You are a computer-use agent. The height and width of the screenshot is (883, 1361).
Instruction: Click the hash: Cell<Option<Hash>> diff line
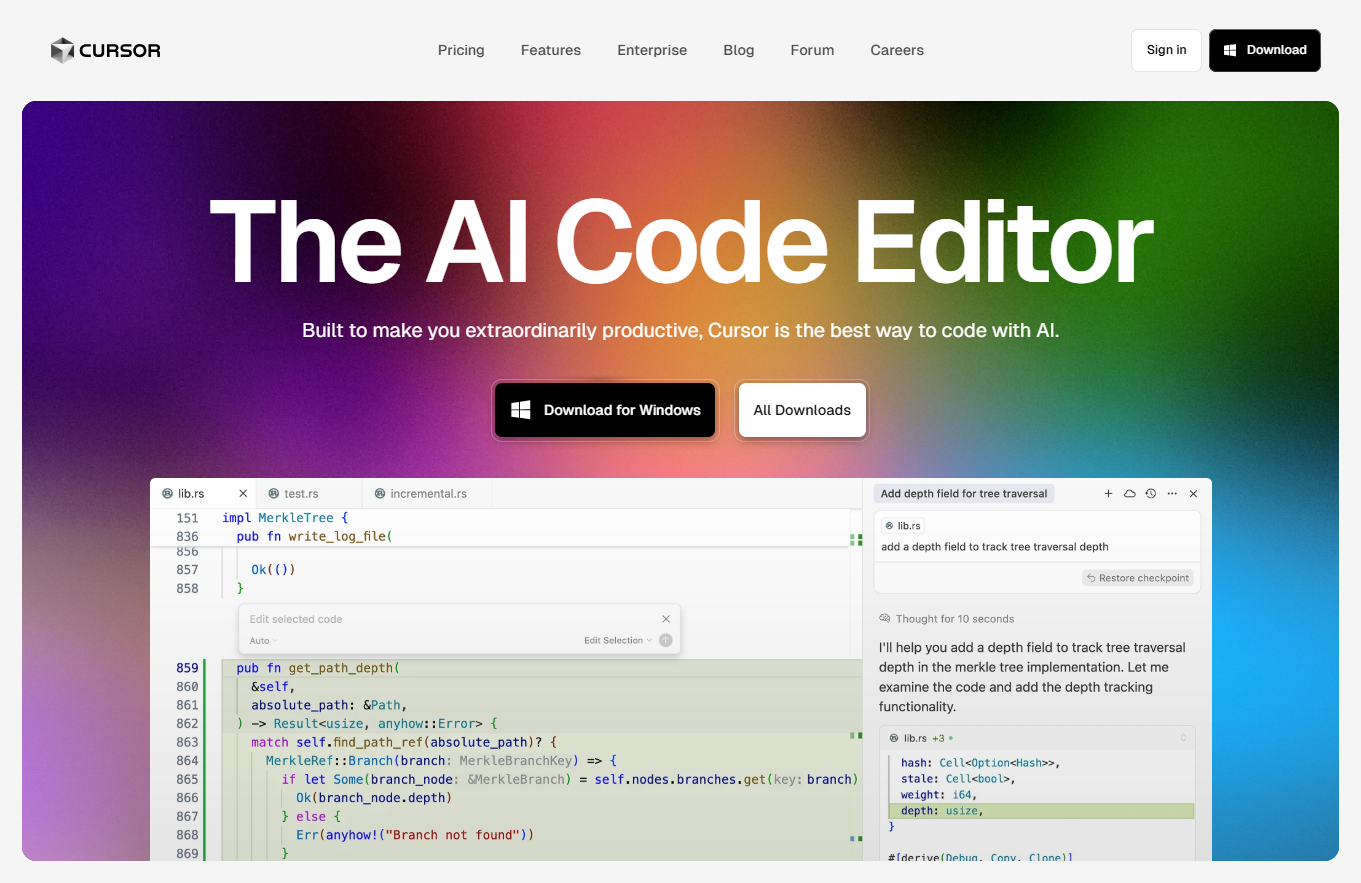(x=980, y=763)
